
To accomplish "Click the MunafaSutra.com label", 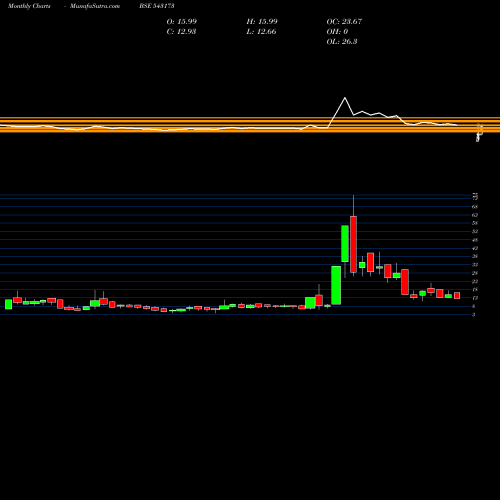I will point(95,6).
